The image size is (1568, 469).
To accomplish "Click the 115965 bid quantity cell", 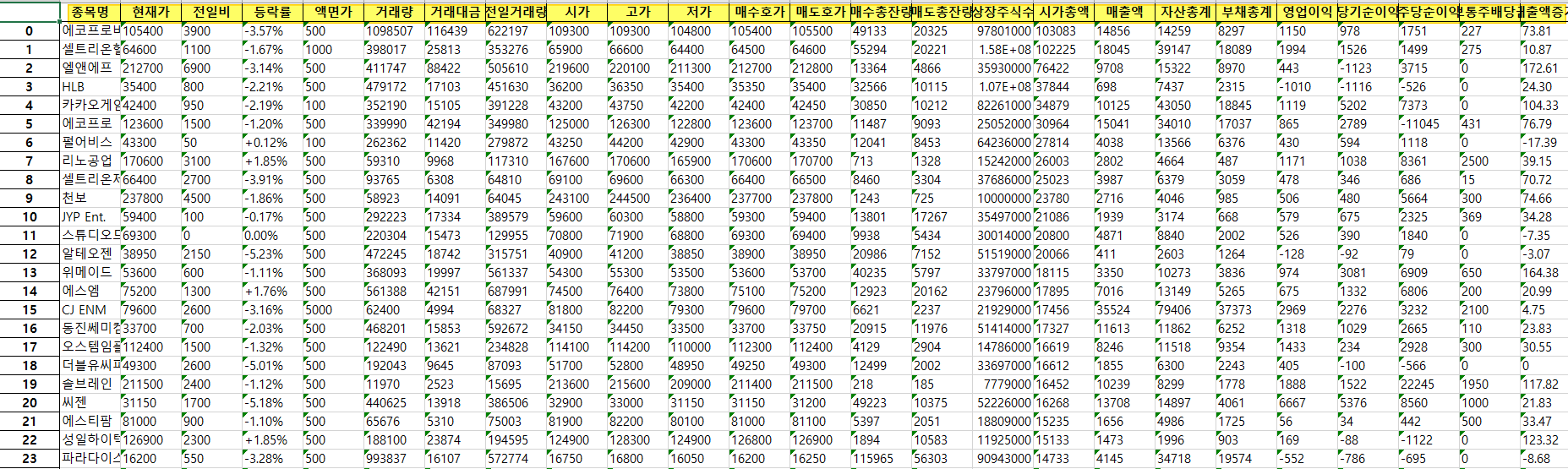I will tap(882, 459).
